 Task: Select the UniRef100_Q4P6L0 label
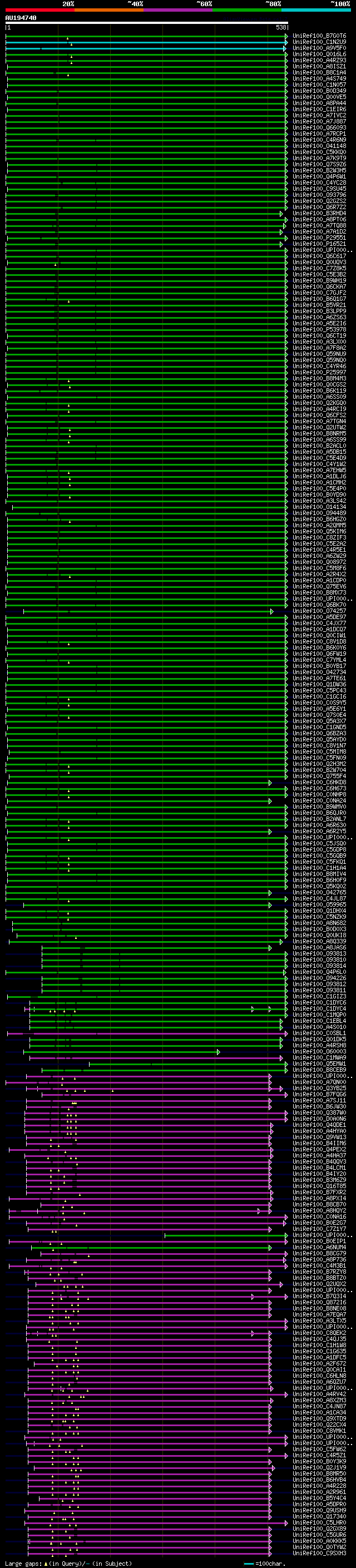[319, 972]
